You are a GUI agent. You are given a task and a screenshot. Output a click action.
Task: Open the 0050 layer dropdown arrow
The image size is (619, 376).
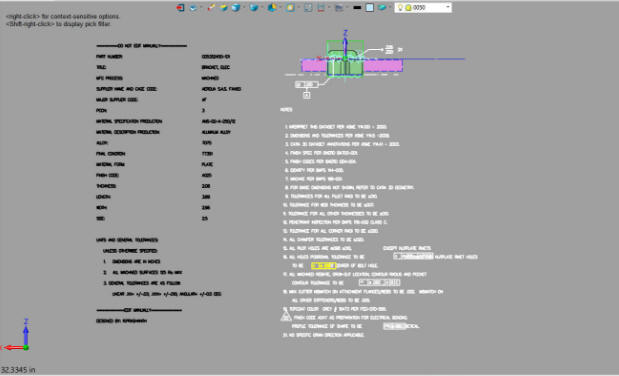click(x=448, y=7)
